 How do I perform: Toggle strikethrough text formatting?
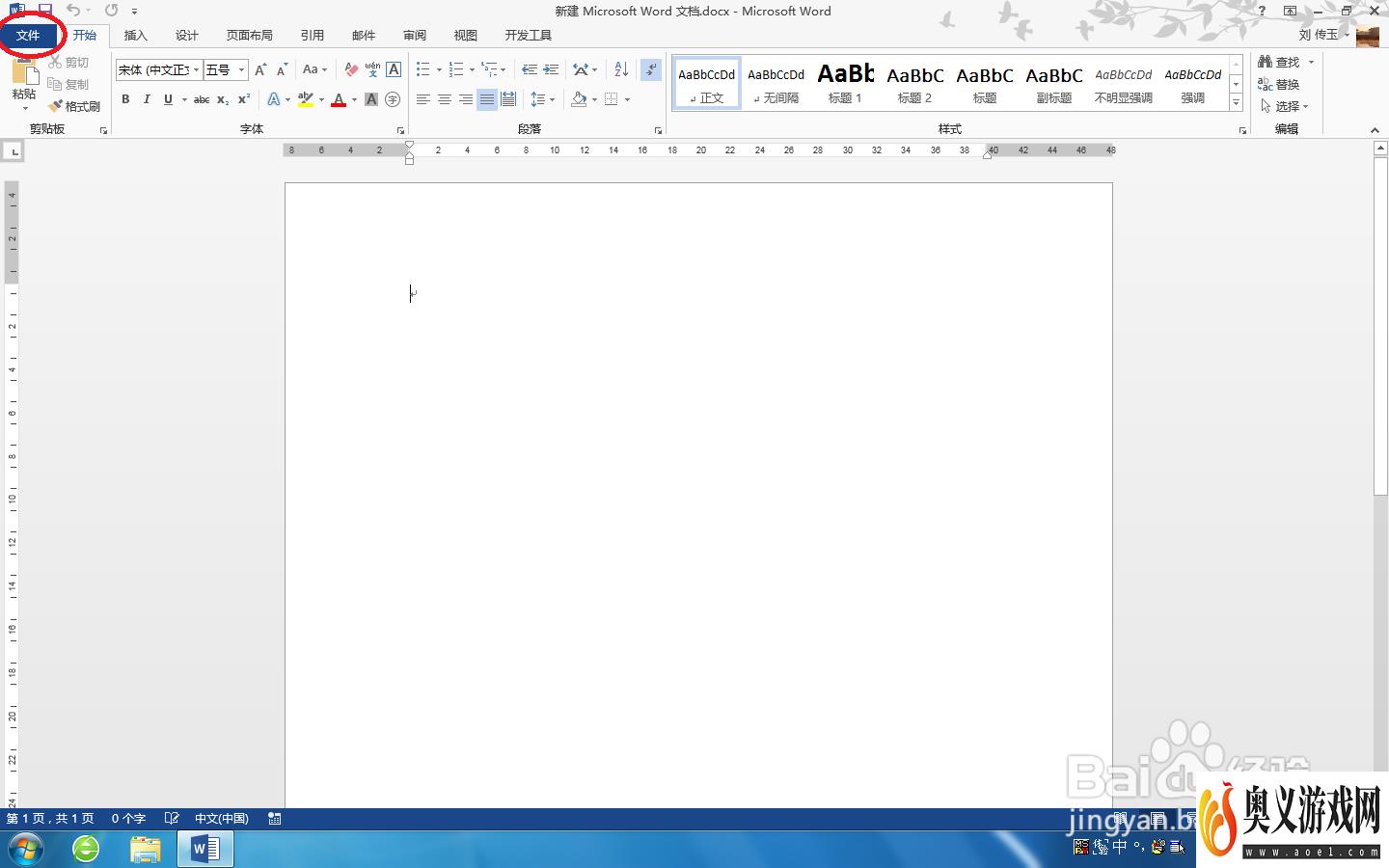click(x=202, y=99)
